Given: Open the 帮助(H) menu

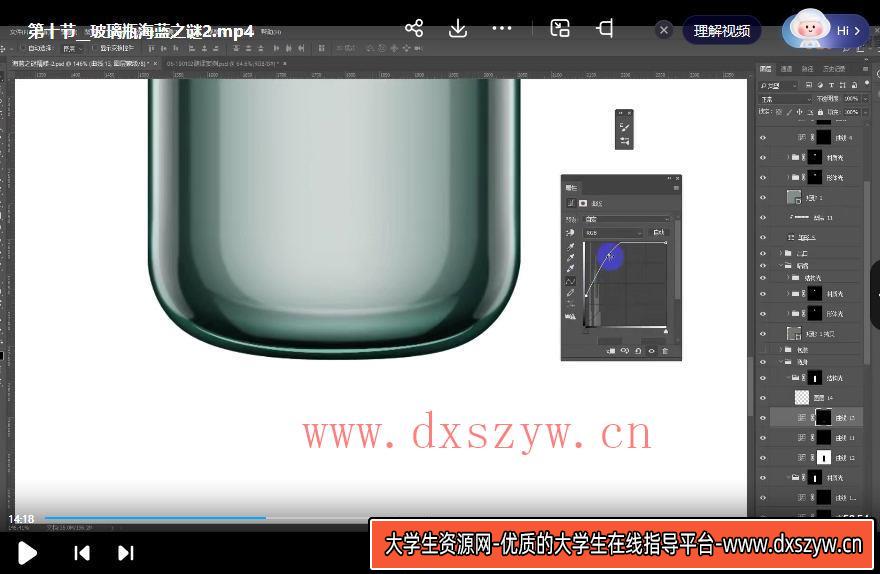Looking at the screenshot, I should click(x=272, y=32).
